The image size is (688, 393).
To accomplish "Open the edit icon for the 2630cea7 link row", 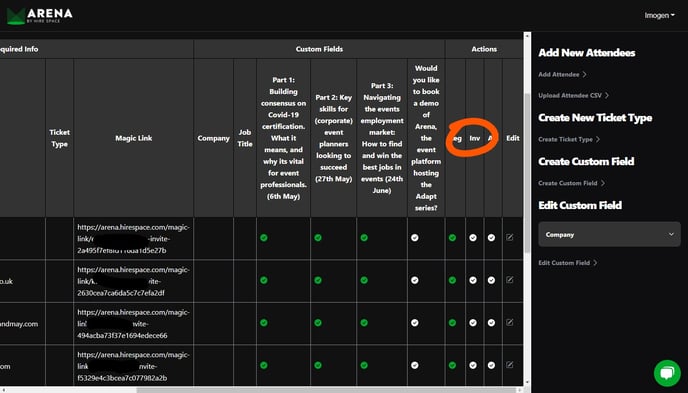I will [509, 280].
